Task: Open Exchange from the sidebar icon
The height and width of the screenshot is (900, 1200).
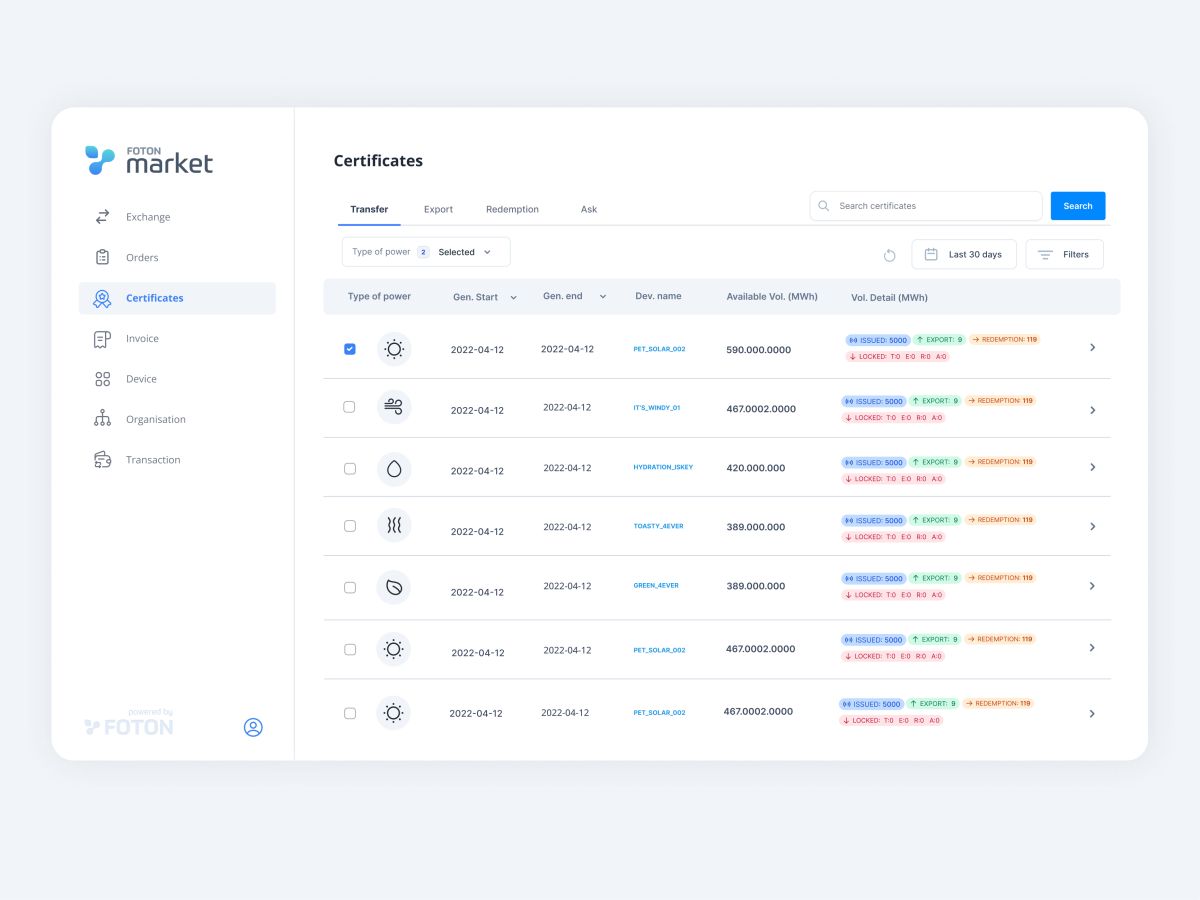Action: [x=102, y=217]
